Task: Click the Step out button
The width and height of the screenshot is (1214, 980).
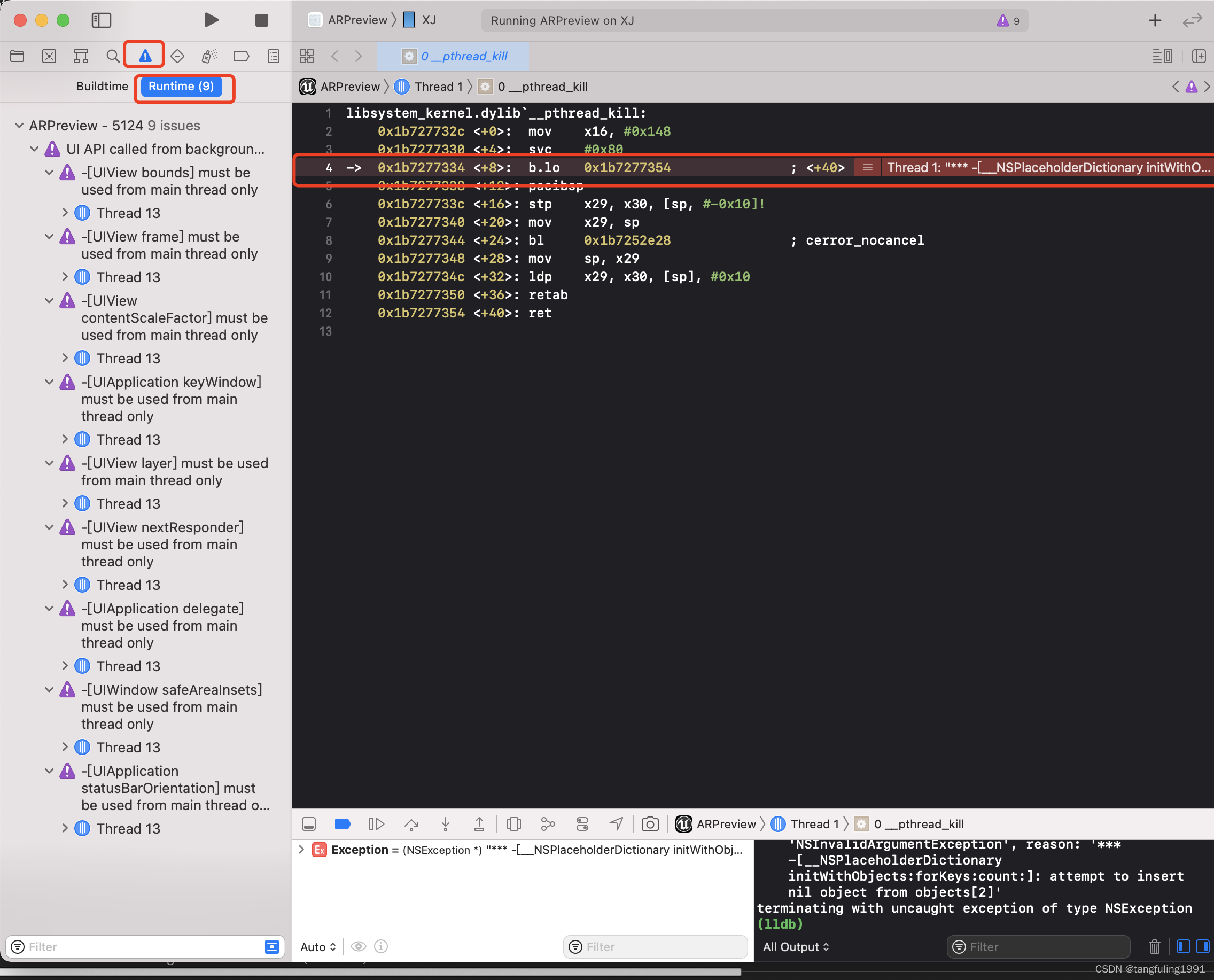Action: coord(479,824)
